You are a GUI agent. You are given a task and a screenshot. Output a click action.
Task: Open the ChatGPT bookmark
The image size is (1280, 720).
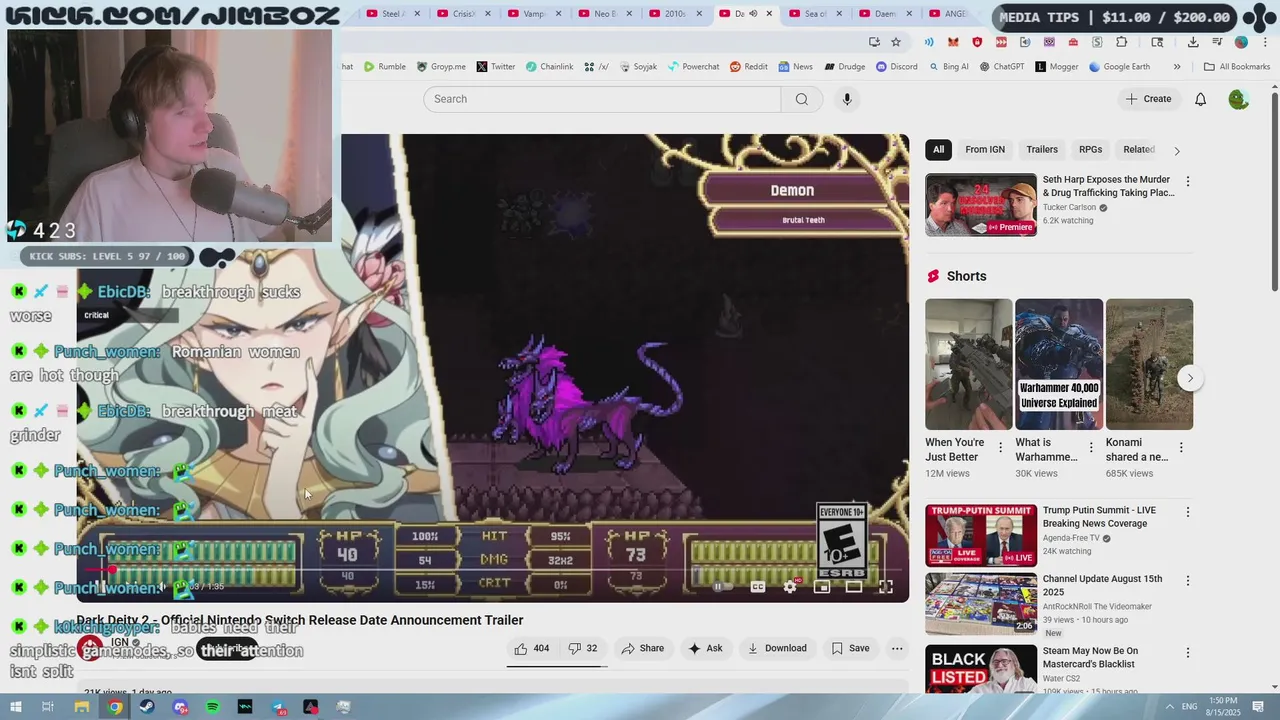[x=1001, y=67]
